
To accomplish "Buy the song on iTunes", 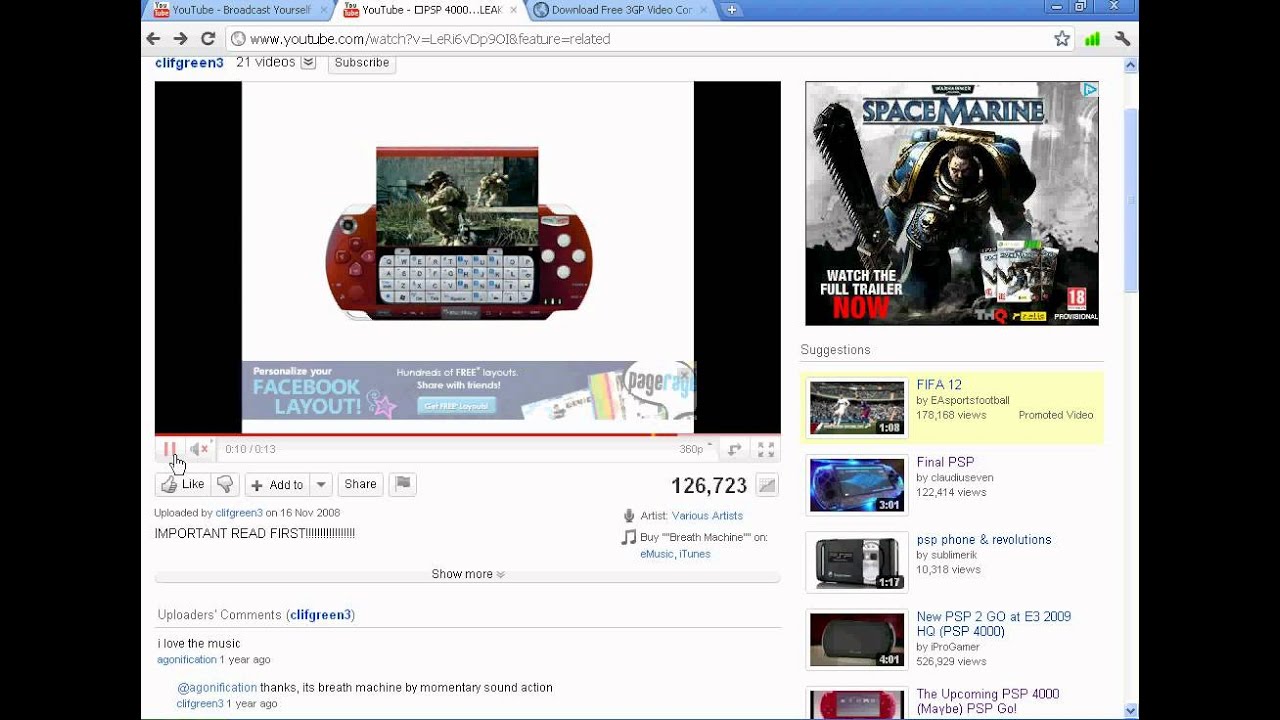I will coord(695,554).
